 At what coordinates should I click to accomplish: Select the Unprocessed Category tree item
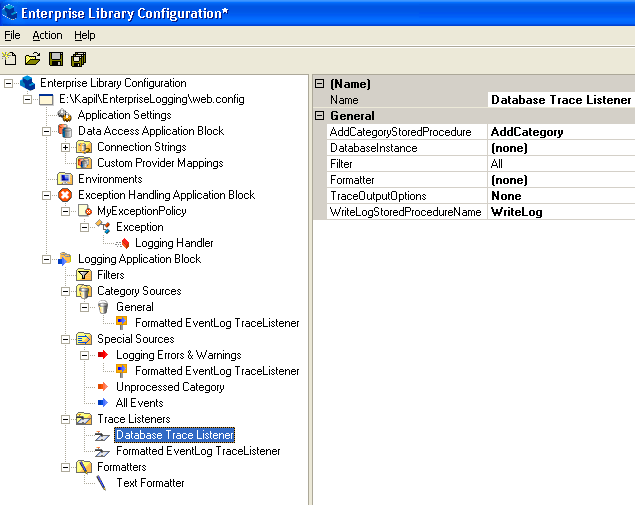pos(170,387)
